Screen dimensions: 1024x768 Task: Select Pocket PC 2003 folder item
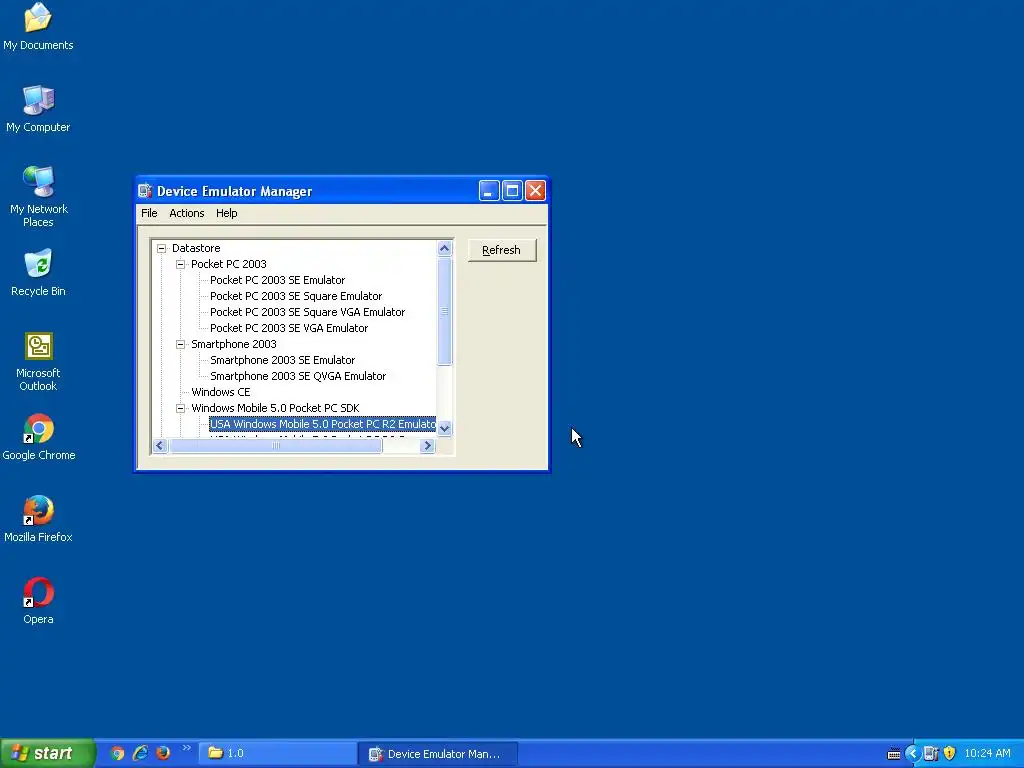(x=229, y=264)
